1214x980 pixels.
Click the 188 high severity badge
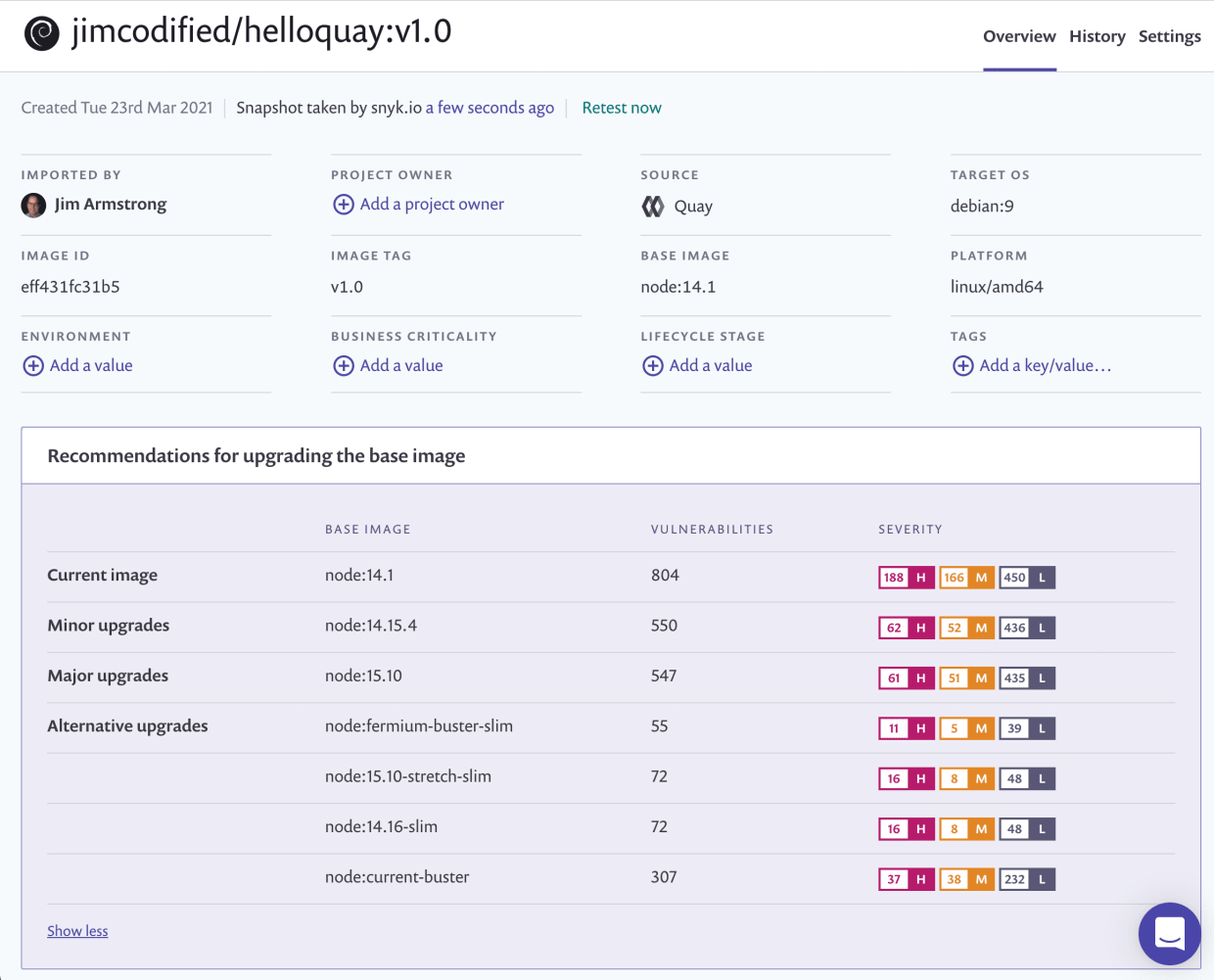(907, 578)
